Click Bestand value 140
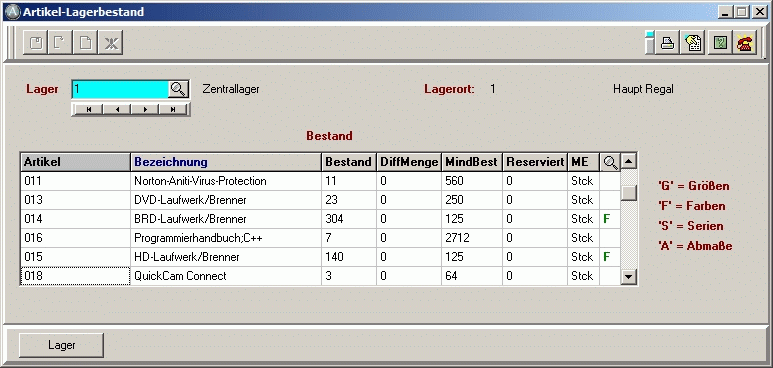The width and height of the screenshot is (773, 368). click(349, 257)
